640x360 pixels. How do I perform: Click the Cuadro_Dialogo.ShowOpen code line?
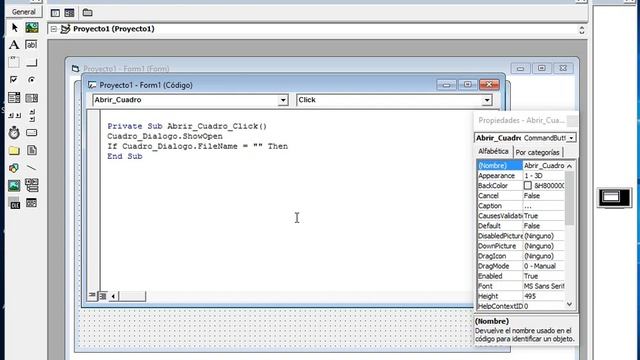(x=165, y=136)
